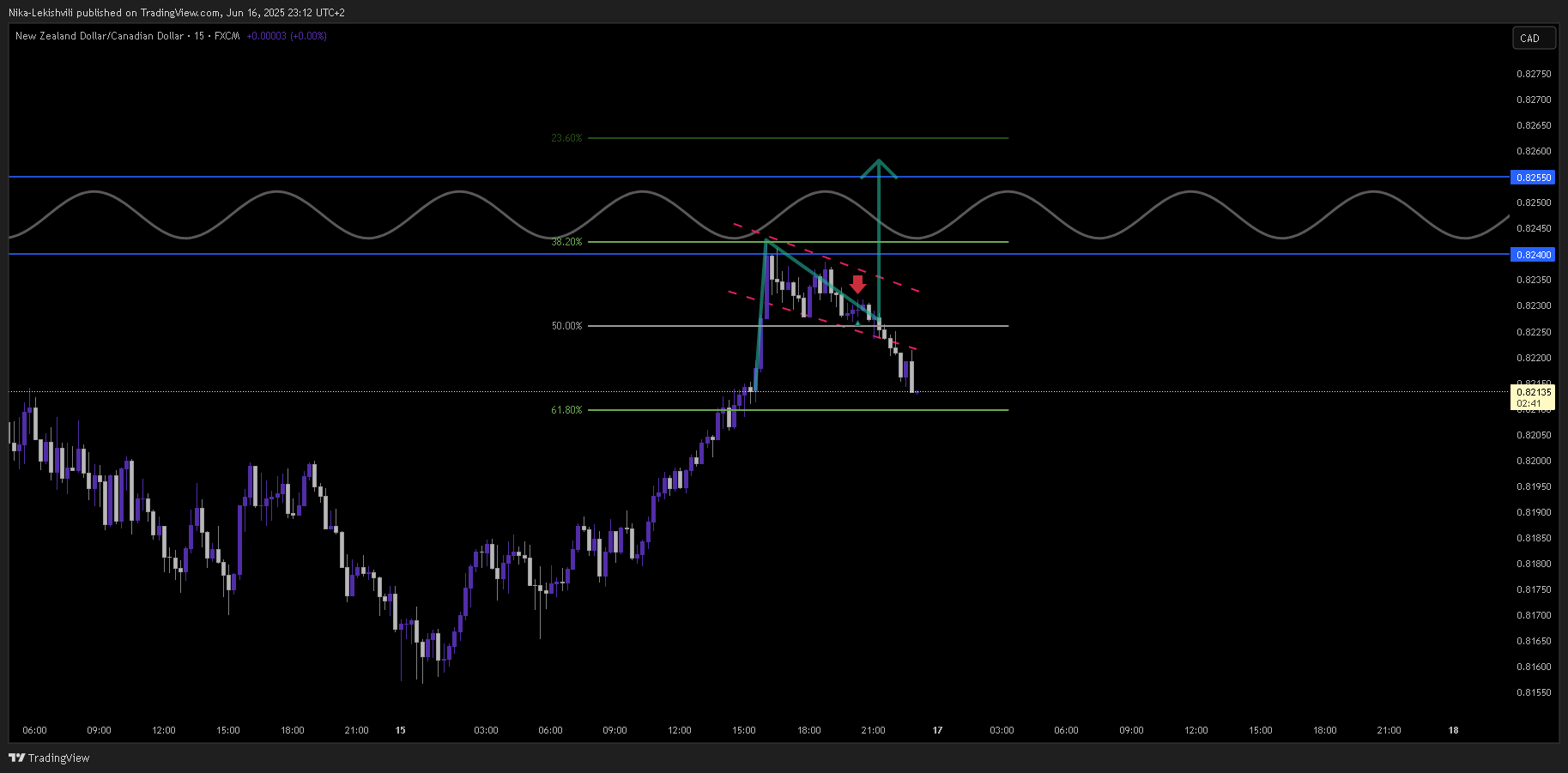
Task: Click the 0.82250 price axis label
Action: [1534, 332]
